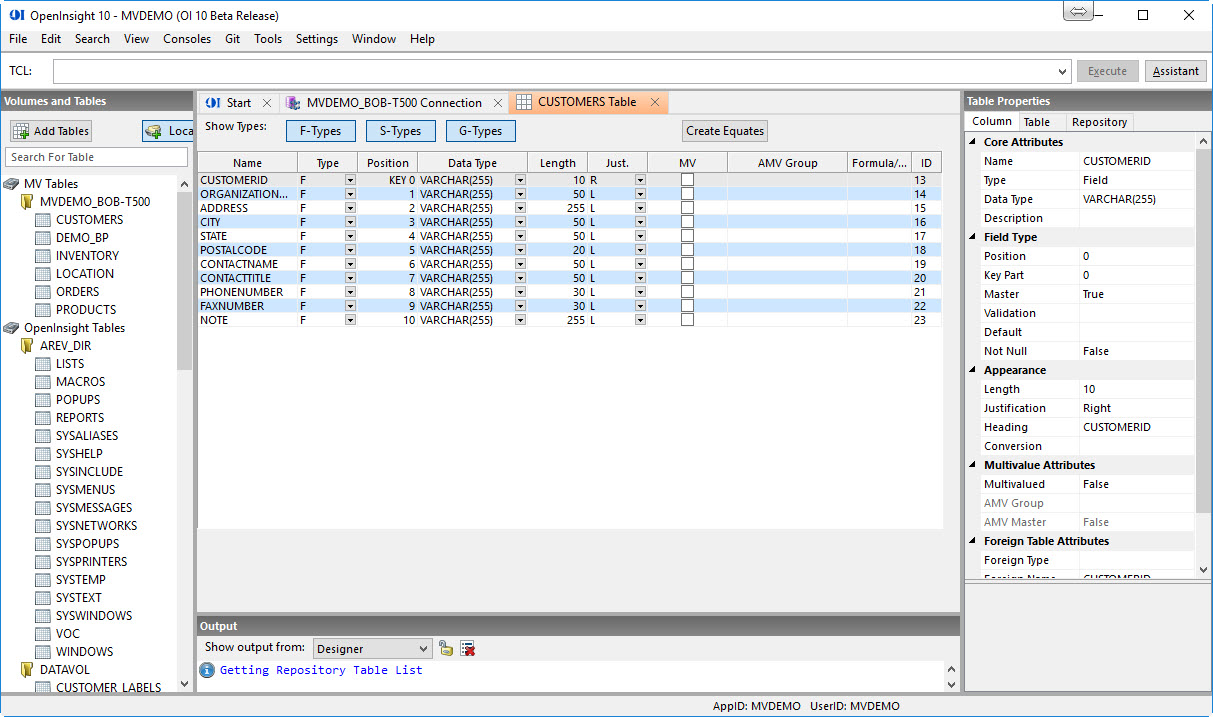Toggle the MV checkbox for CONTACTTITLE
The width and height of the screenshot is (1213, 717).
[687, 278]
